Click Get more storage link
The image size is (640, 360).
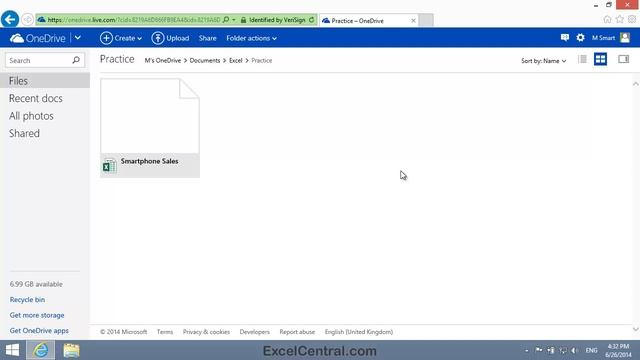click(37, 315)
